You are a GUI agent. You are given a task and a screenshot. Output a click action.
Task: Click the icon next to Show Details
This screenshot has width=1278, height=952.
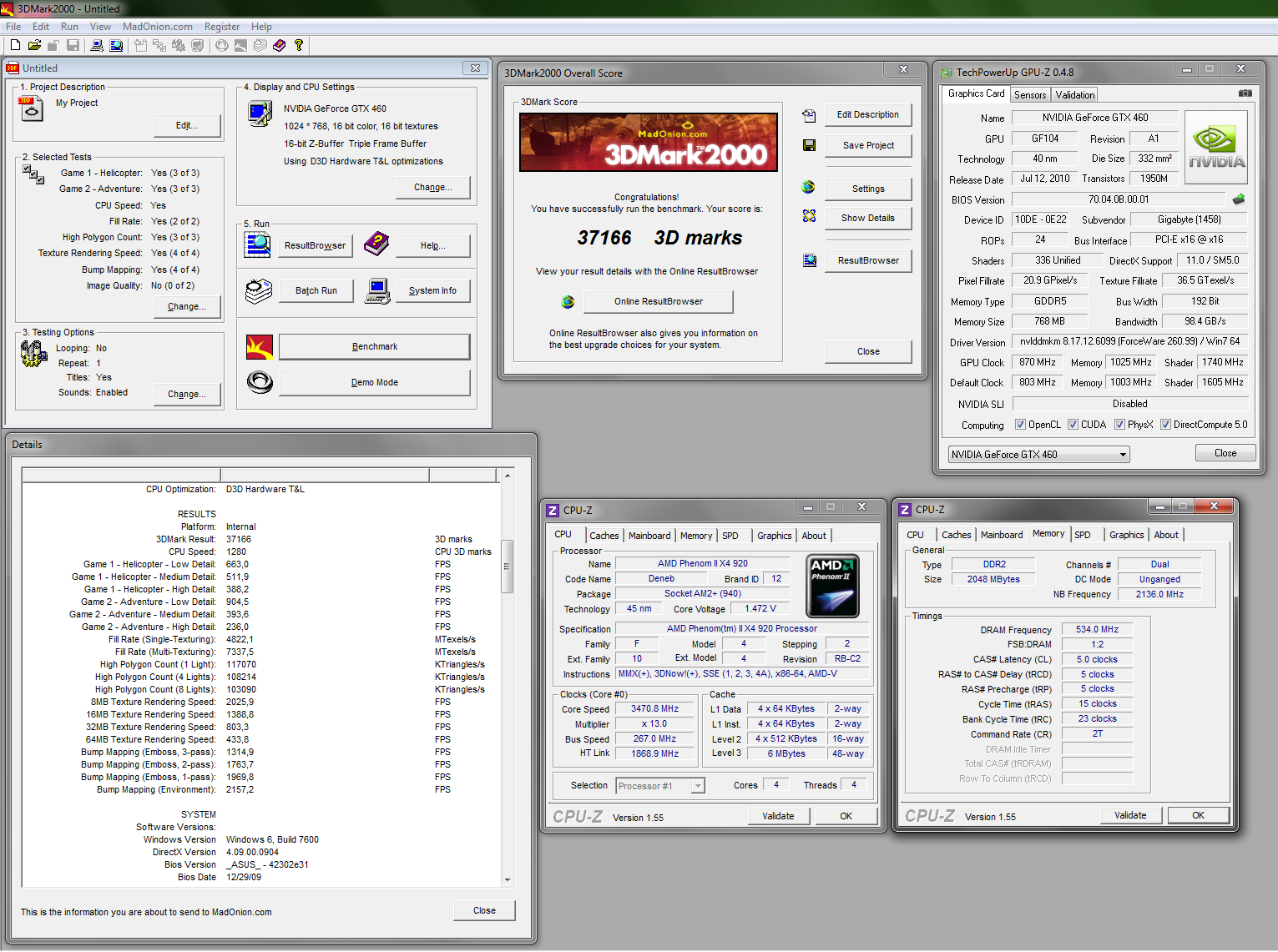pyautogui.click(x=809, y=216)
